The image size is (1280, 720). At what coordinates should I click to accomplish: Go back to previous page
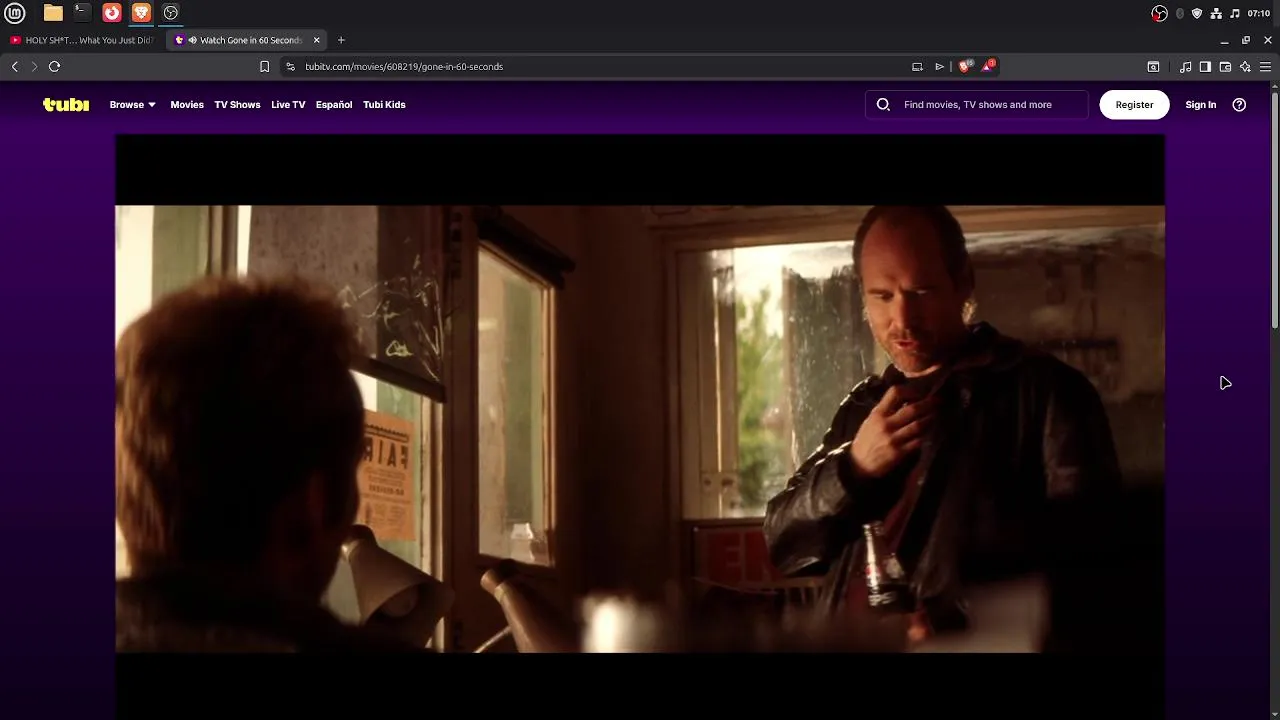pos(14,66)
